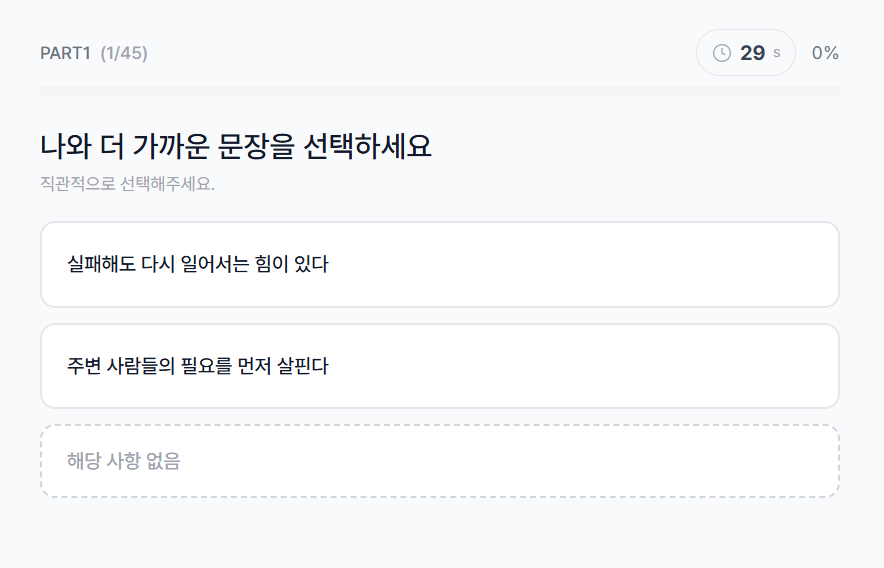Viewport: 884px width, 568px height.
Task: Click the word "살핀다" in the second option
Action: click(x=303, y=366)
